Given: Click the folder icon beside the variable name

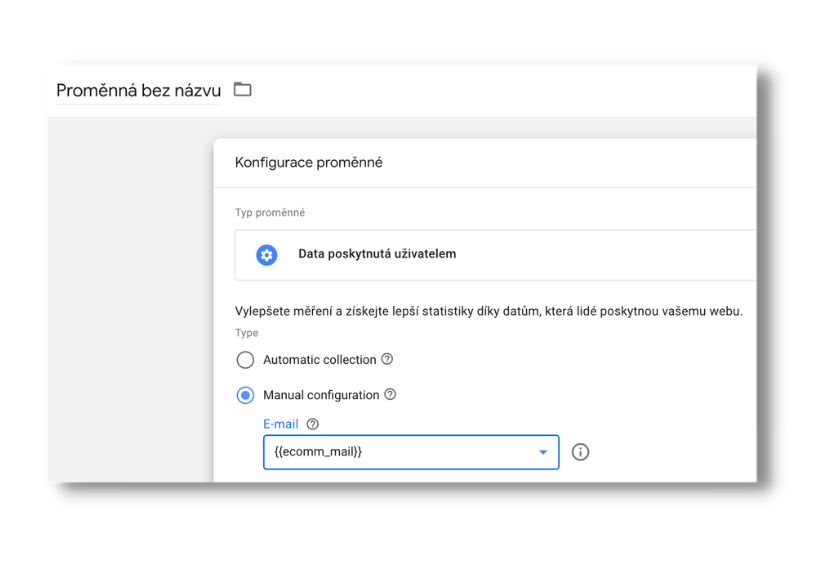Looking at the screenshot, I should coord(243,89).
